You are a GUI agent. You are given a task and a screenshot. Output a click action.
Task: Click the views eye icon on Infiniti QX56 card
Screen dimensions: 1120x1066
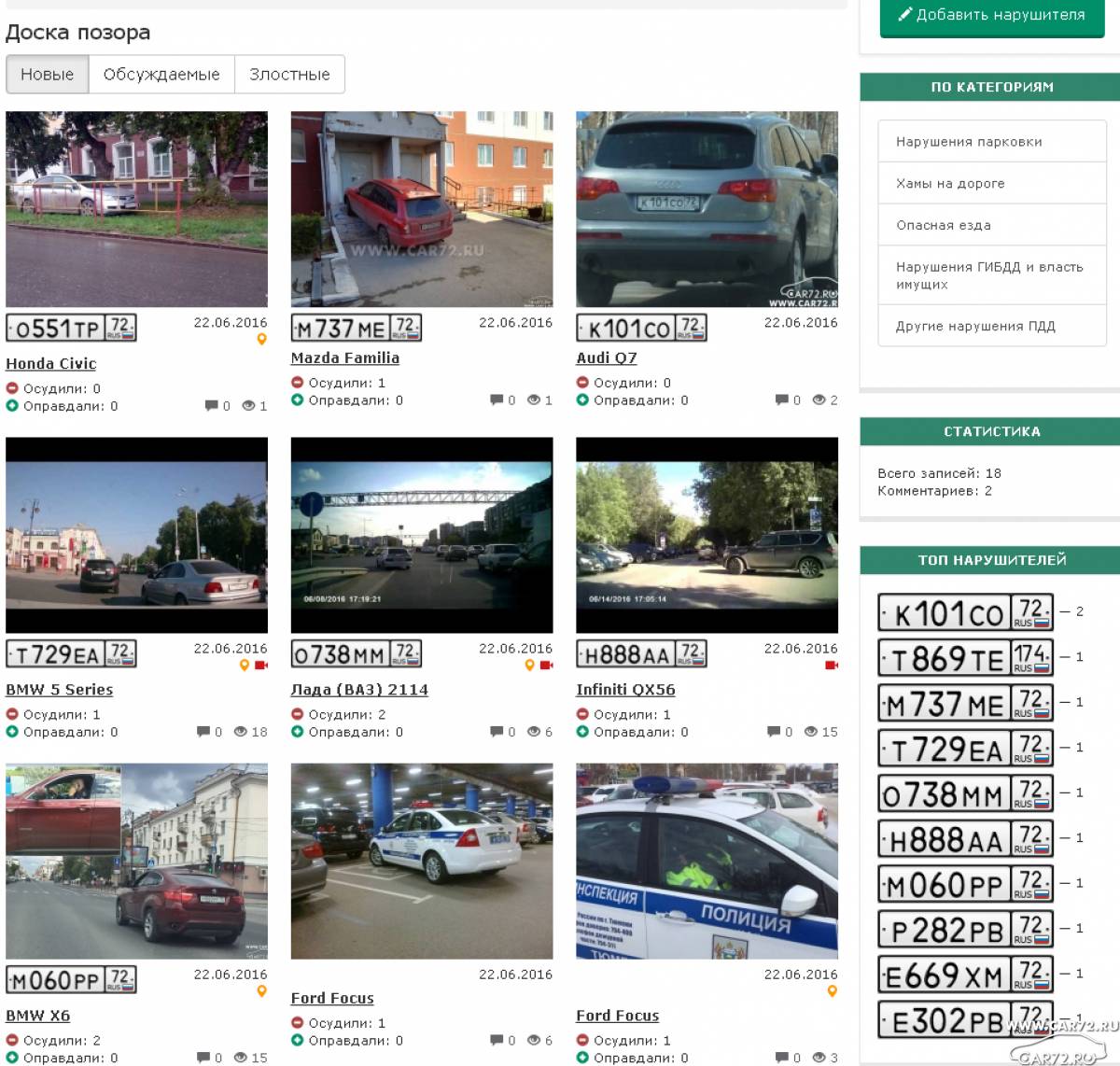[811, 732]
